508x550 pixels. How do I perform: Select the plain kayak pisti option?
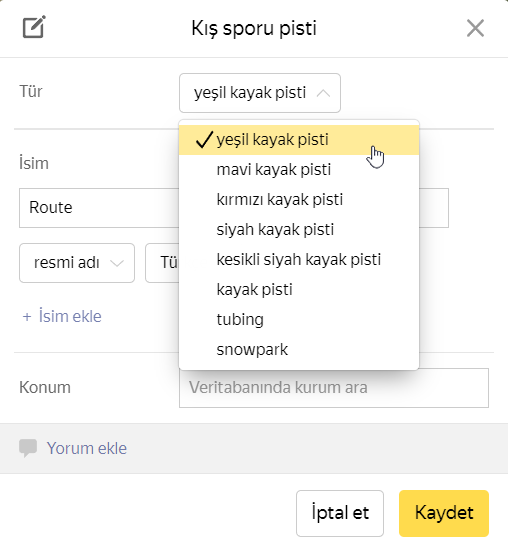[x=299, y=290]
